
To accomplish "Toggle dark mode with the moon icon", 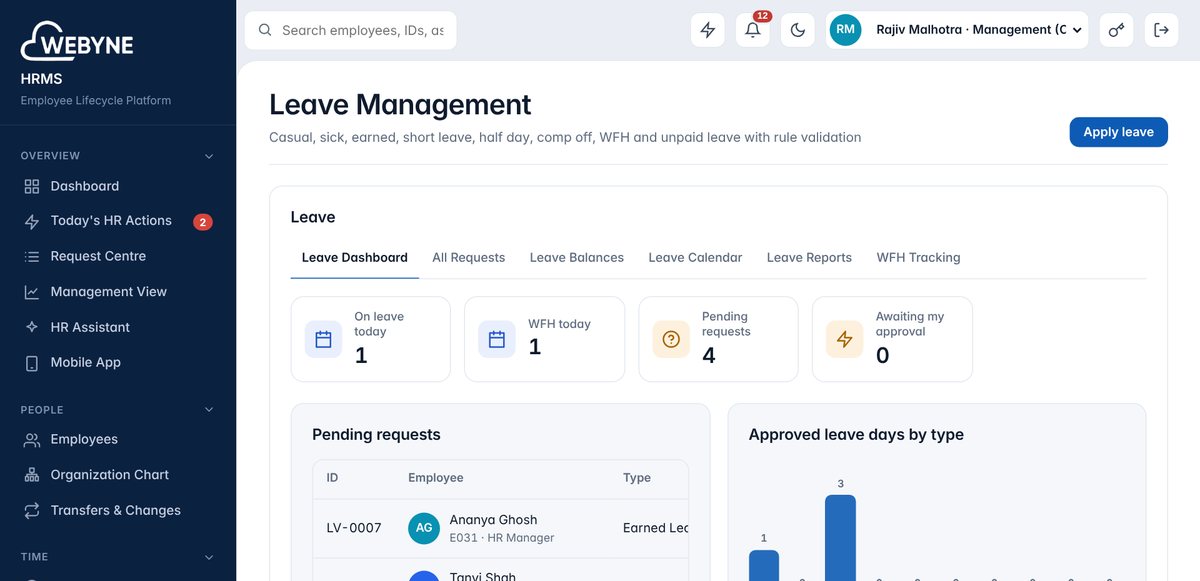I will point(798,30).
